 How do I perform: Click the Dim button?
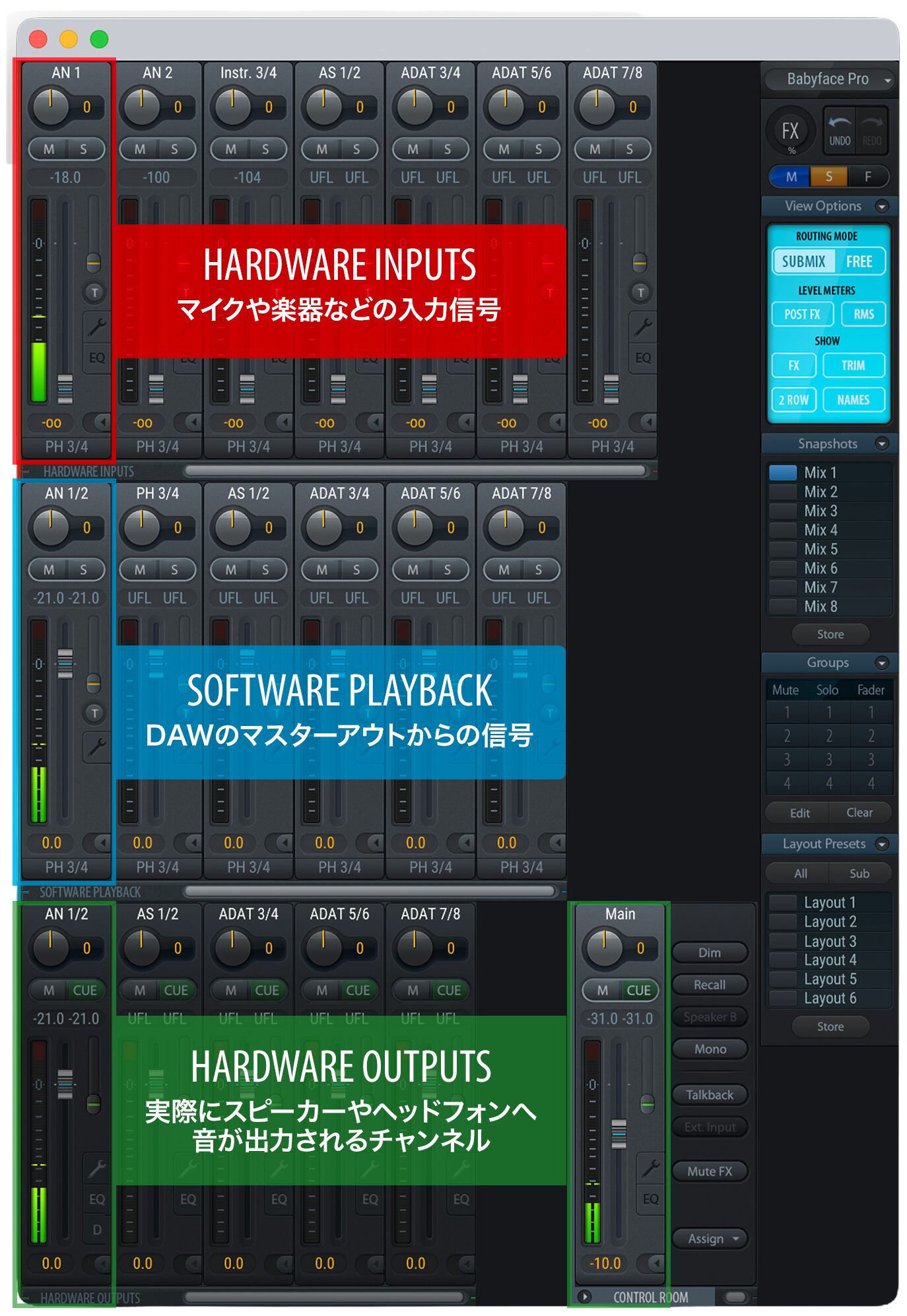tap(710, 952)
